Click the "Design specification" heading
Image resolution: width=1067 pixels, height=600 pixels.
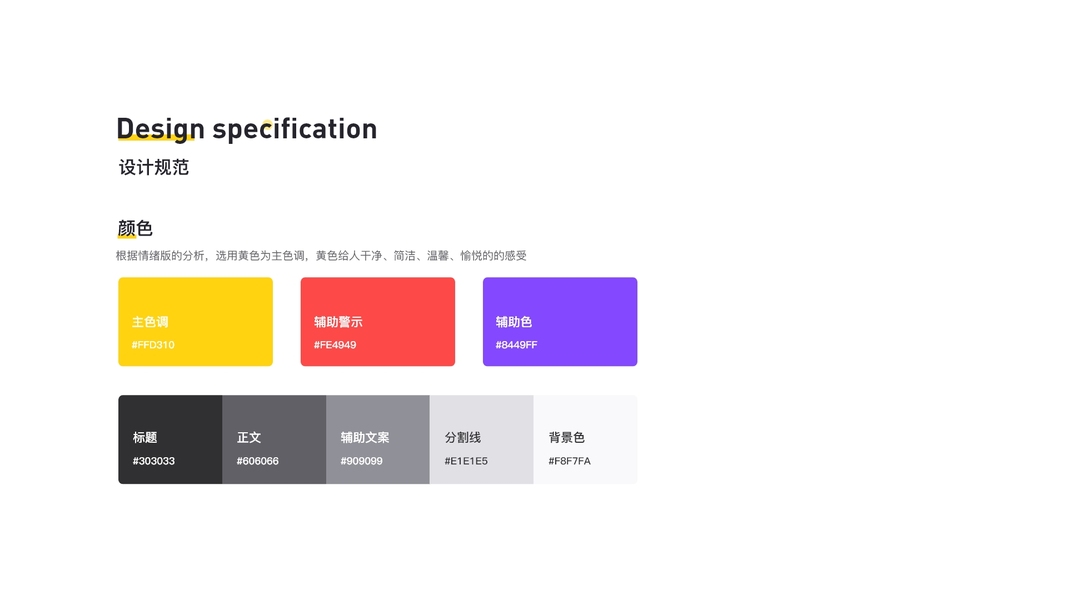247,129
